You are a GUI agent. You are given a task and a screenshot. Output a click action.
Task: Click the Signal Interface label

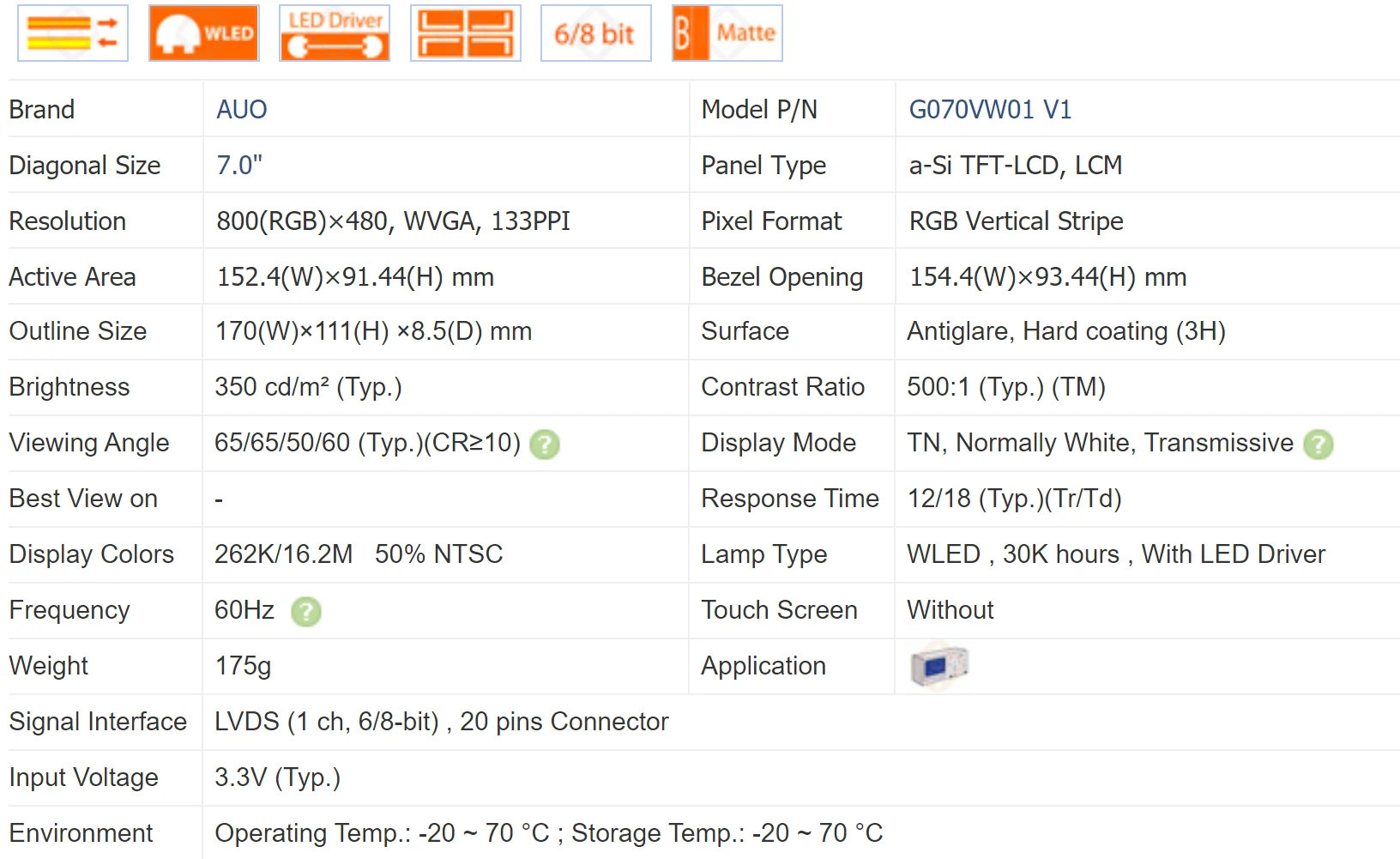(x=98, y=722)
